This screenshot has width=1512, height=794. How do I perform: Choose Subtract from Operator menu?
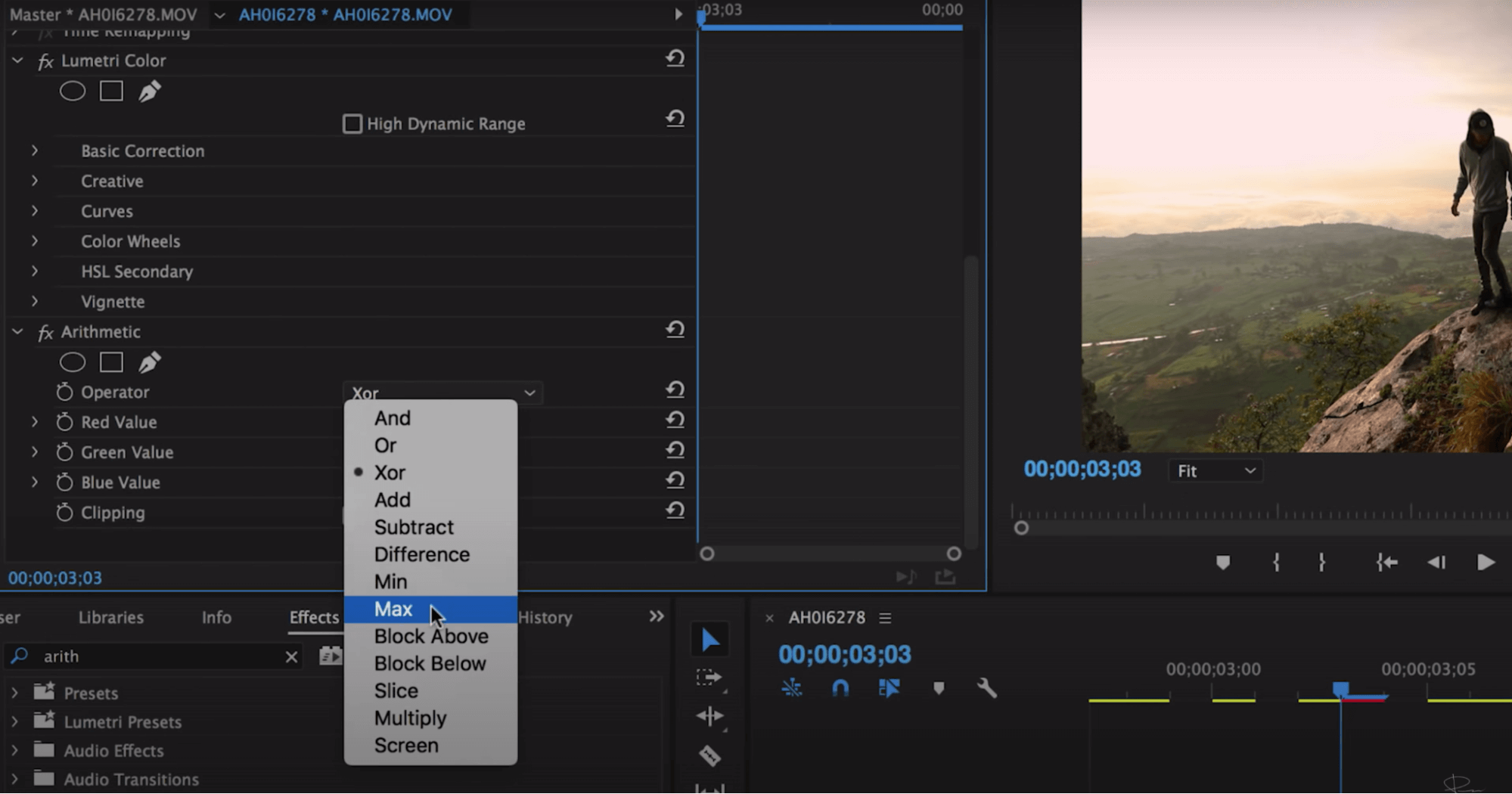(430, 527)
